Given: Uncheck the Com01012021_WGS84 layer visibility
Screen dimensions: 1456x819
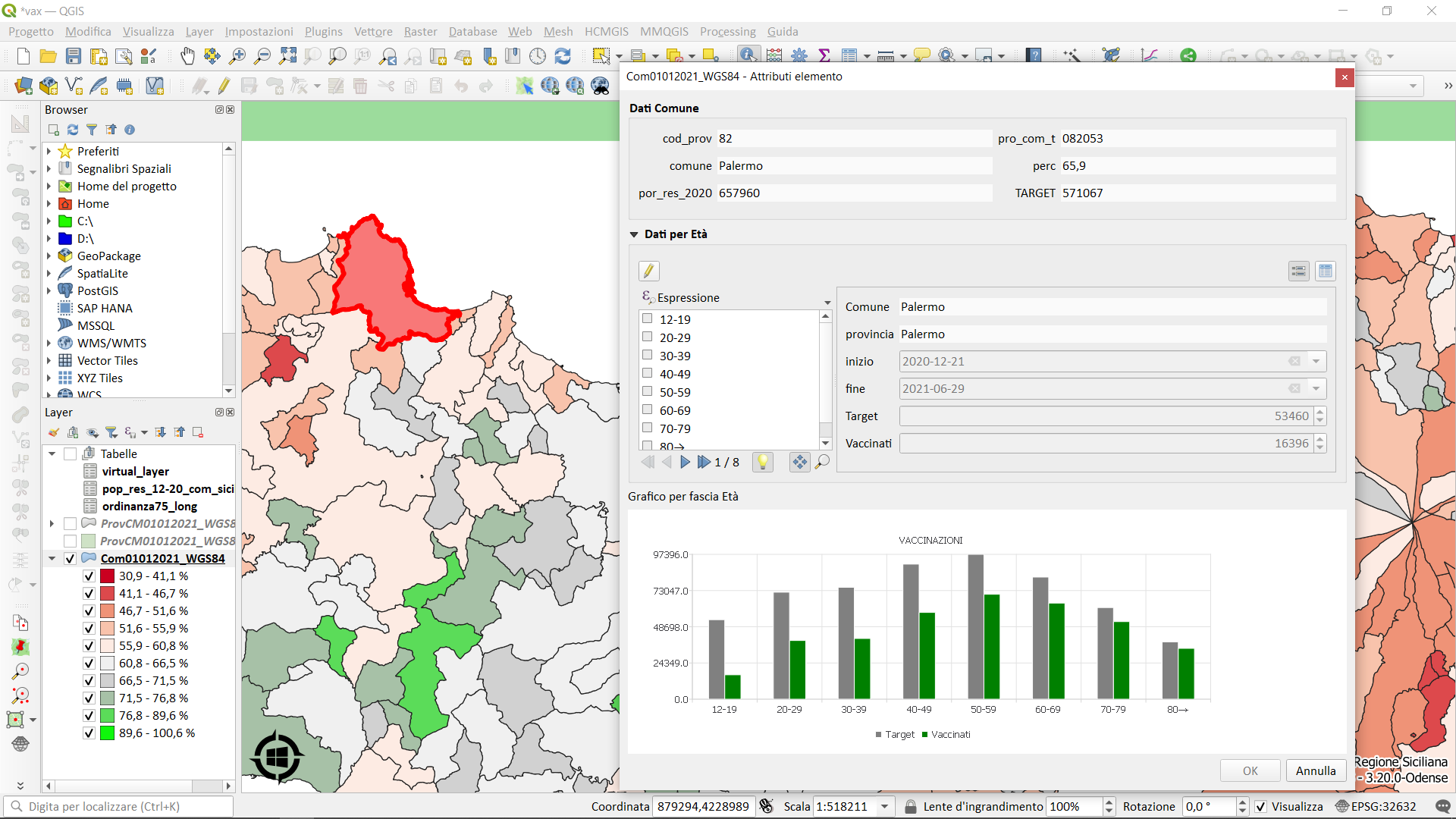Looking at the screenshot, I should coord(71,559).
